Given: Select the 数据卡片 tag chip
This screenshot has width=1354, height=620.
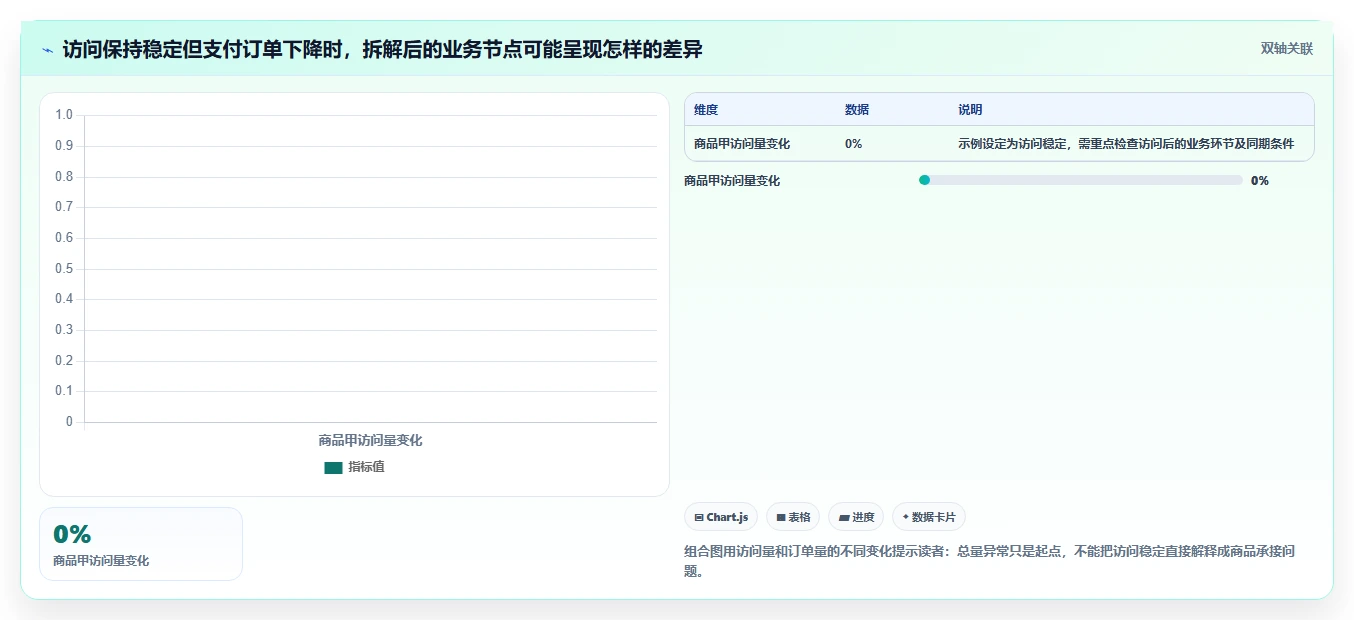Looking at the screenshot, I should pos(929,517).
